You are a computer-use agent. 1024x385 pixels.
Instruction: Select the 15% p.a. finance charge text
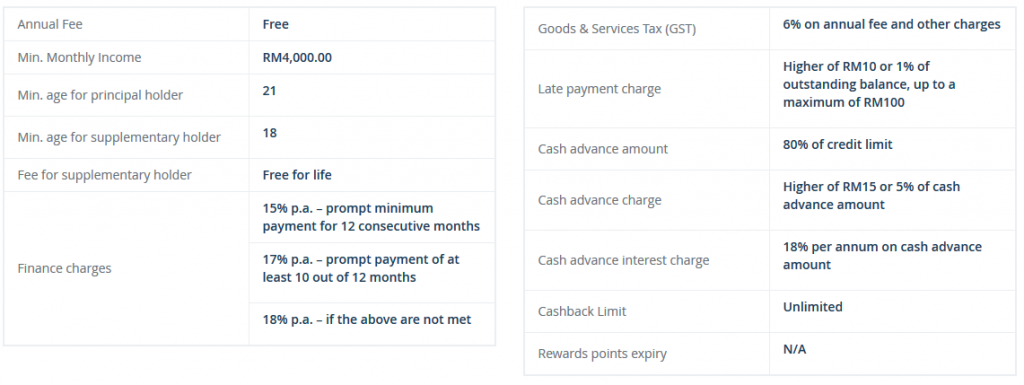pyautogui.click(x=371, y=217)
